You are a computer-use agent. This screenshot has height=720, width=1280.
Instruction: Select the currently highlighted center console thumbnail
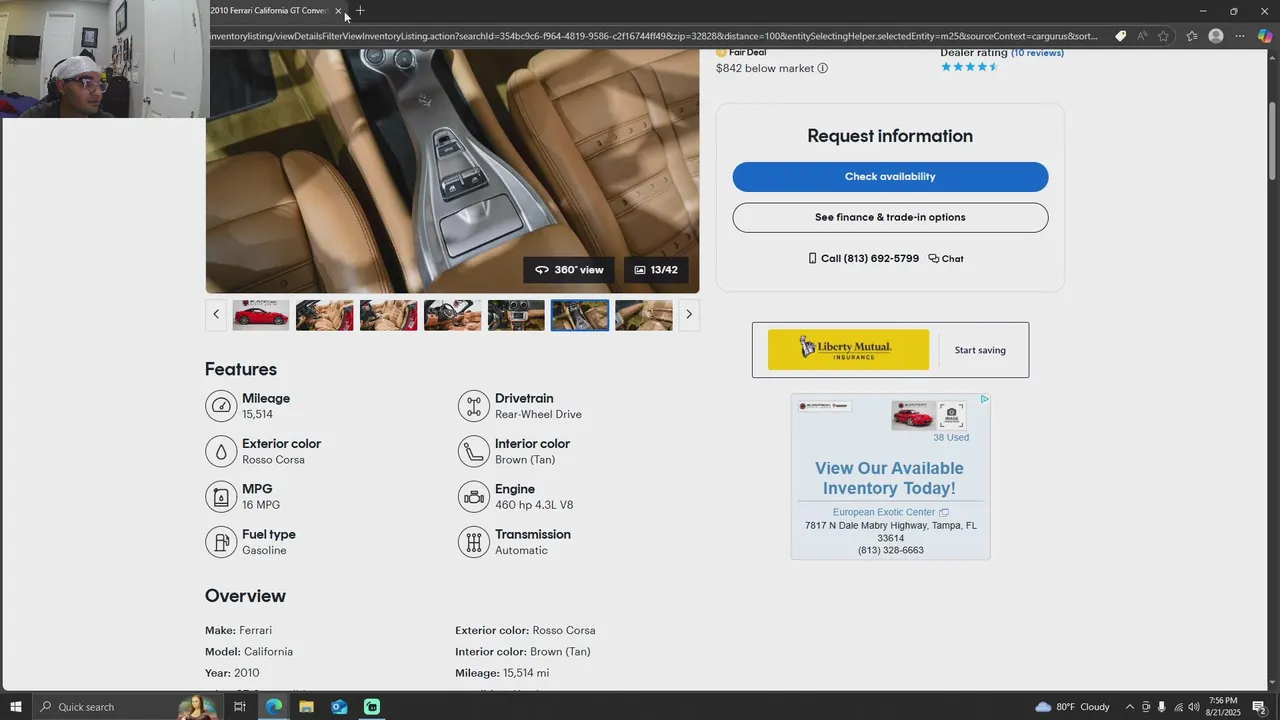[580, 315]
